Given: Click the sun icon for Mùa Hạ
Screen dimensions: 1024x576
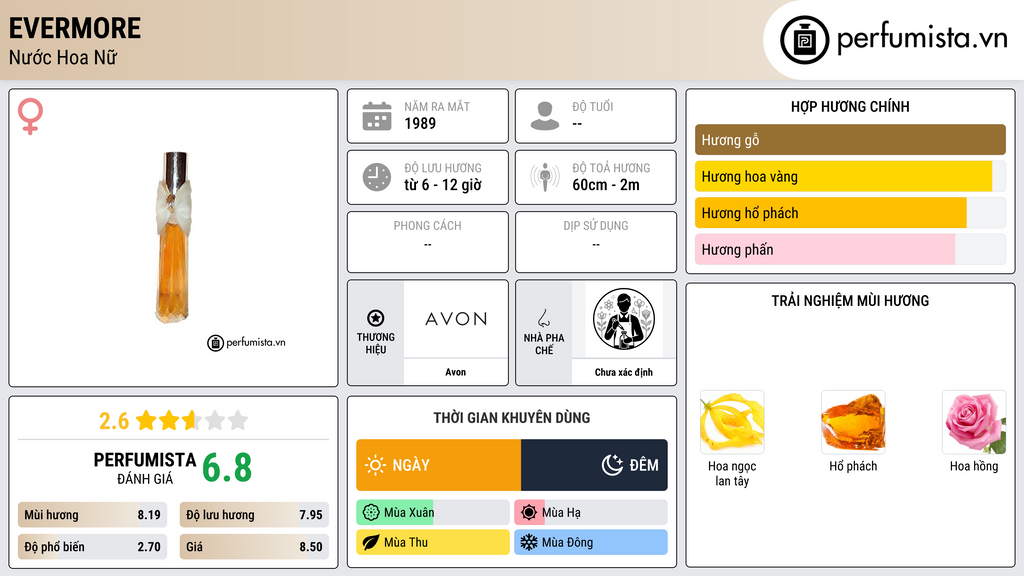Looking at the screenshot, I should (x=529, y=513).
